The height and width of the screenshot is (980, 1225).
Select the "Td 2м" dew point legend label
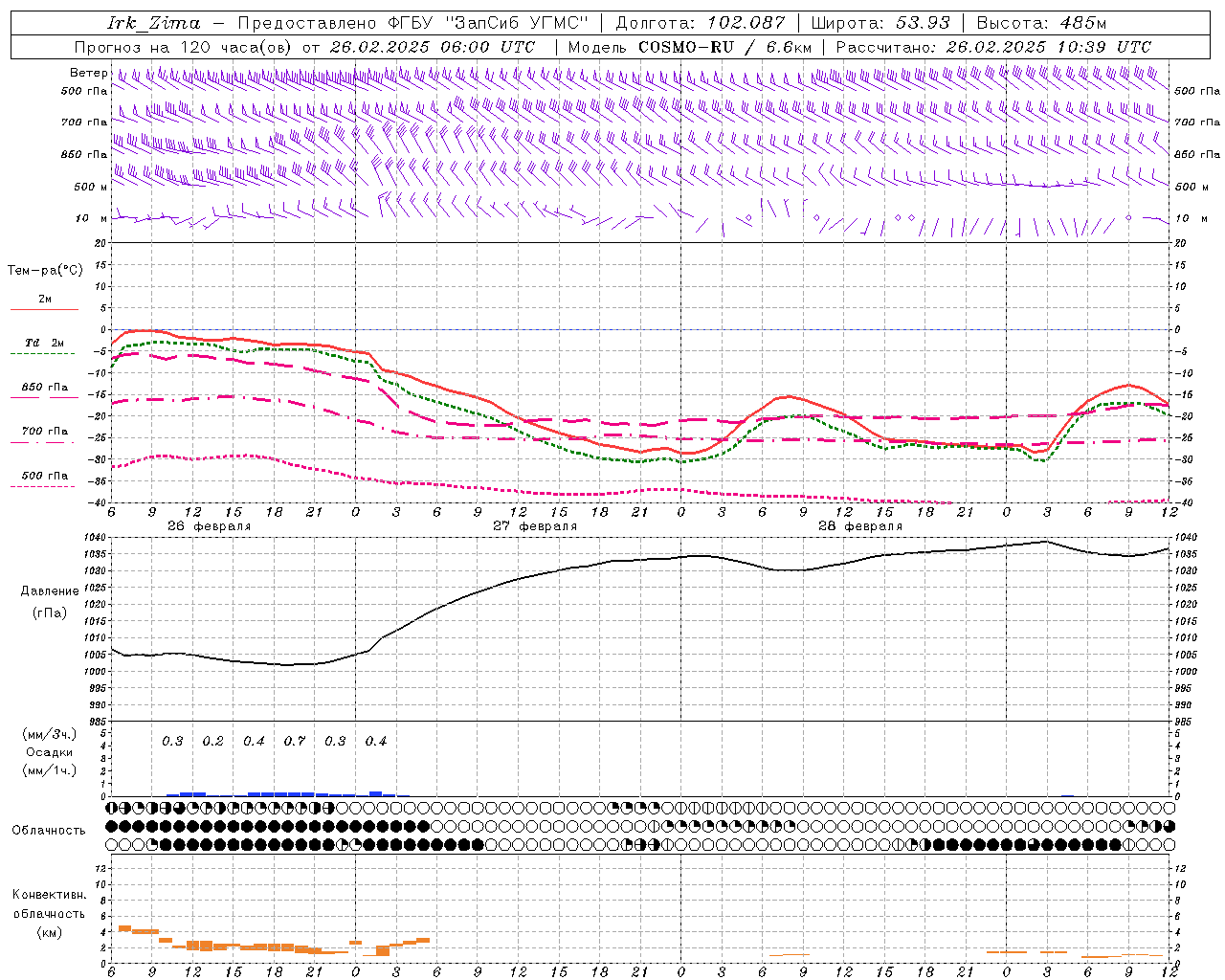[x=44, y=343]
